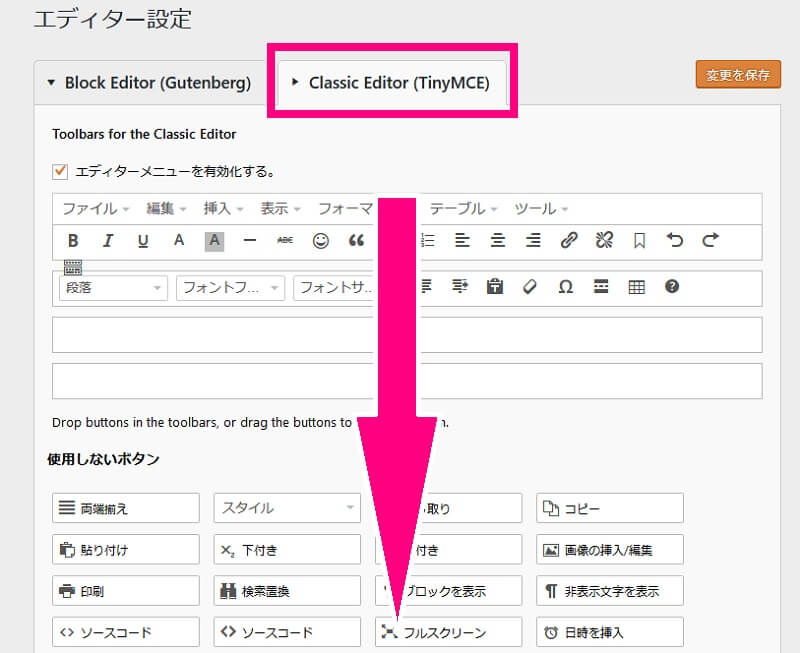Open the 表示 menu

pyautogui.click(x=280, y=209)
